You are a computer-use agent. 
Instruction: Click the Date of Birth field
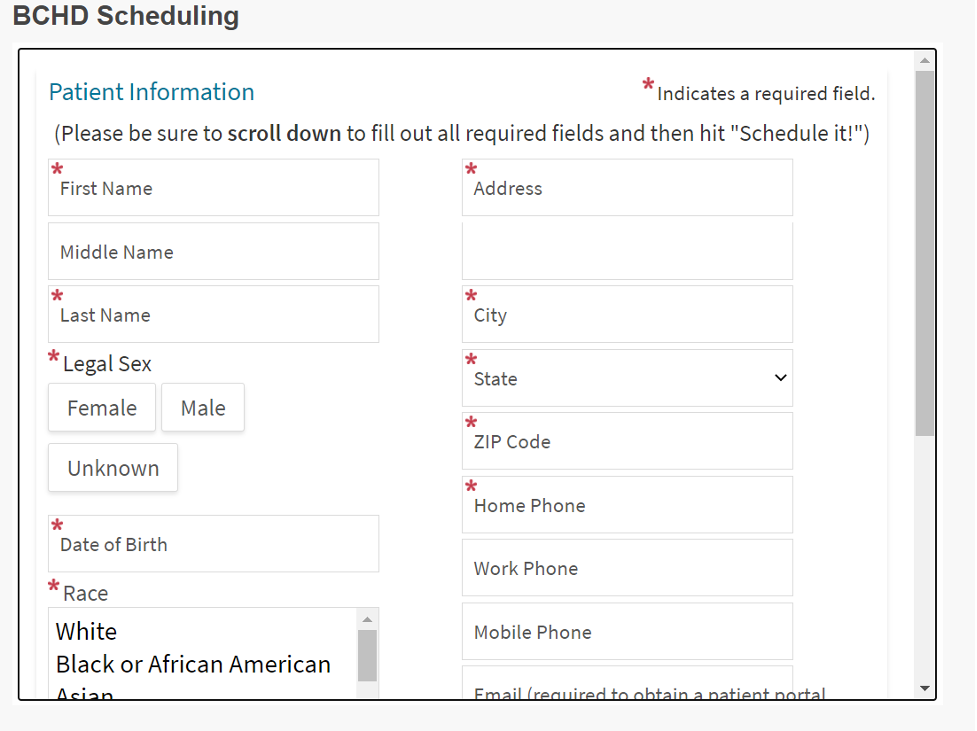coord(213,544)
